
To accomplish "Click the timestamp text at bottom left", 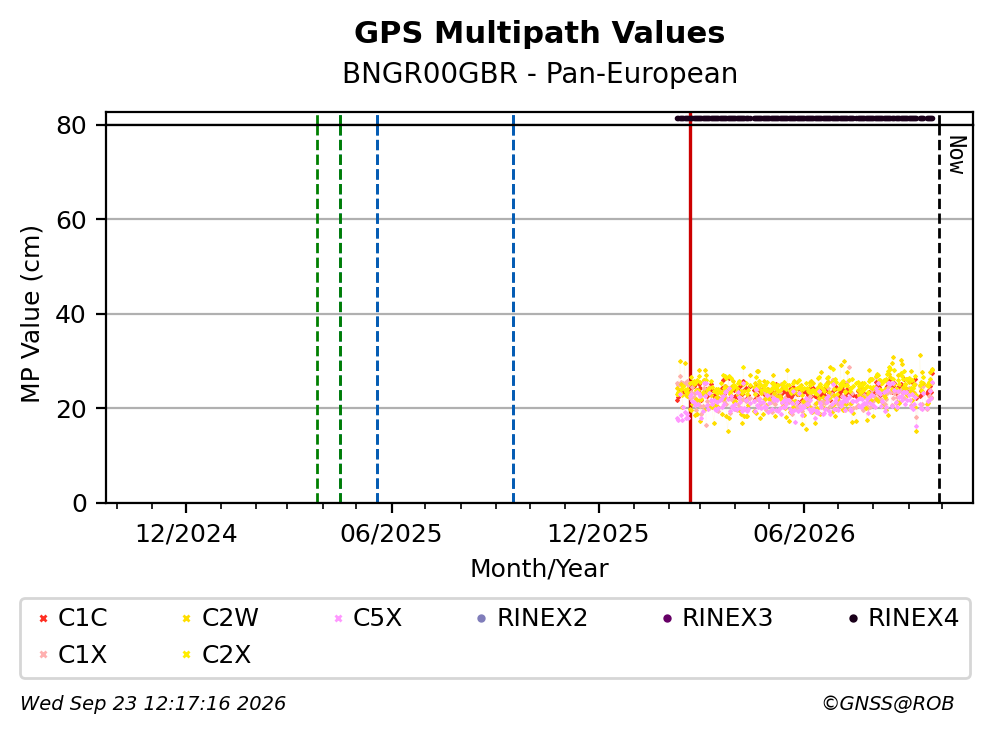I will point(153,704).
